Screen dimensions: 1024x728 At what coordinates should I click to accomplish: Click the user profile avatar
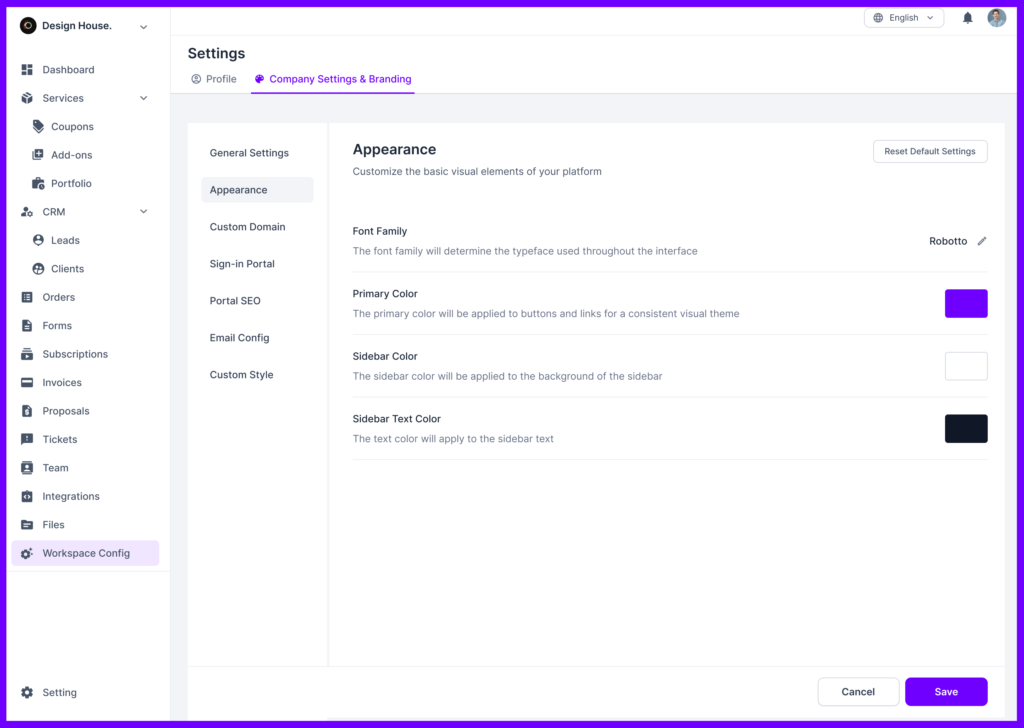[996, 17]
